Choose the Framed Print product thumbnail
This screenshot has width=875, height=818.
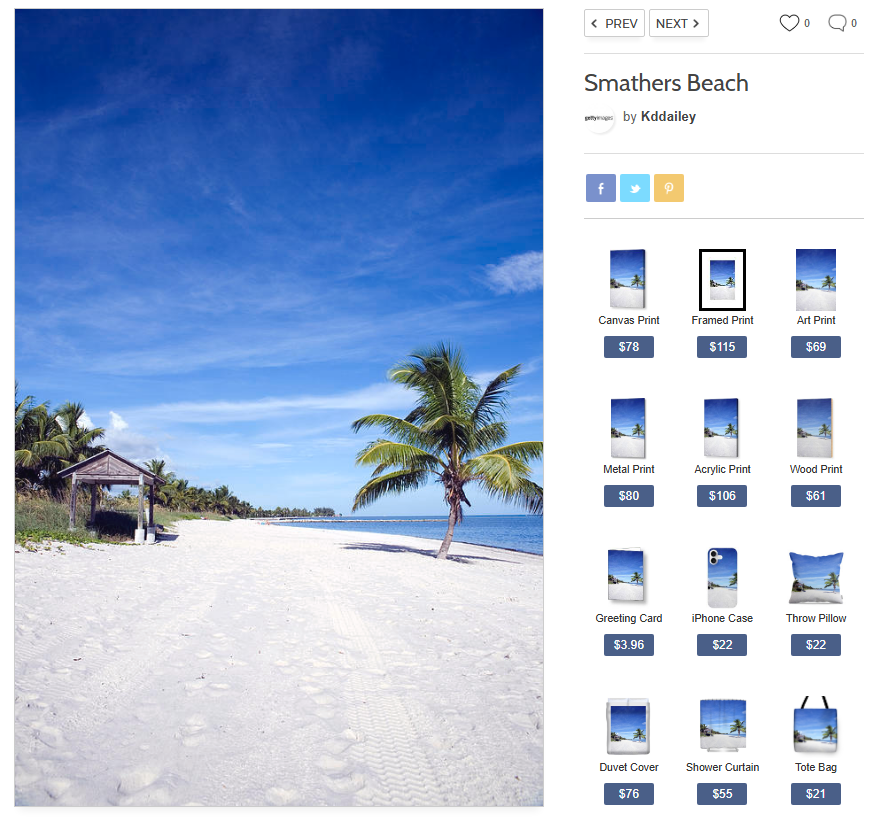click(722, 279)
